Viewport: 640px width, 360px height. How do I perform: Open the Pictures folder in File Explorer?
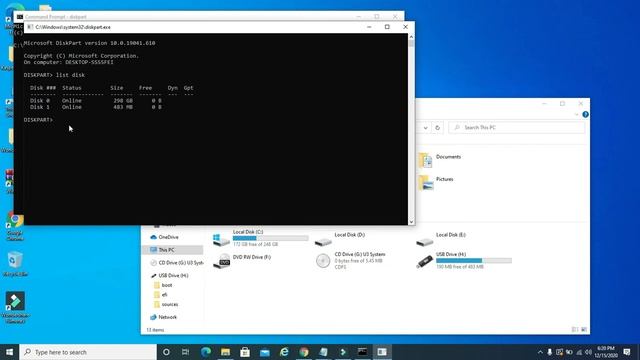pyautogui.click(x=436, y=182)
